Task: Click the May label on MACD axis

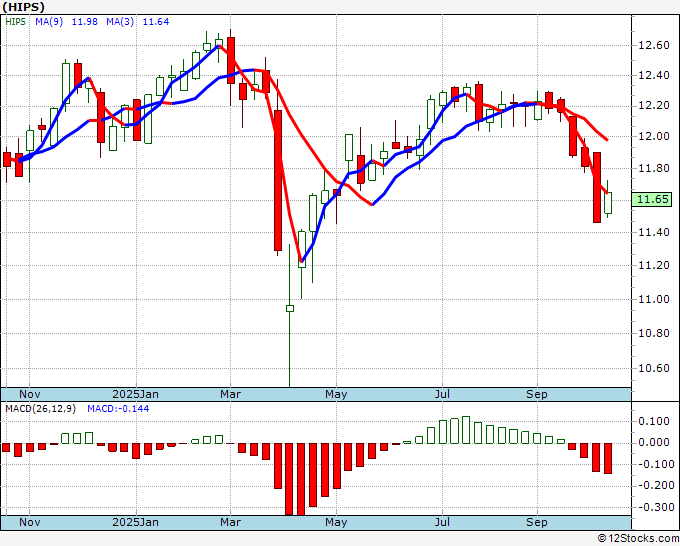Action: [x=336, y=522]
